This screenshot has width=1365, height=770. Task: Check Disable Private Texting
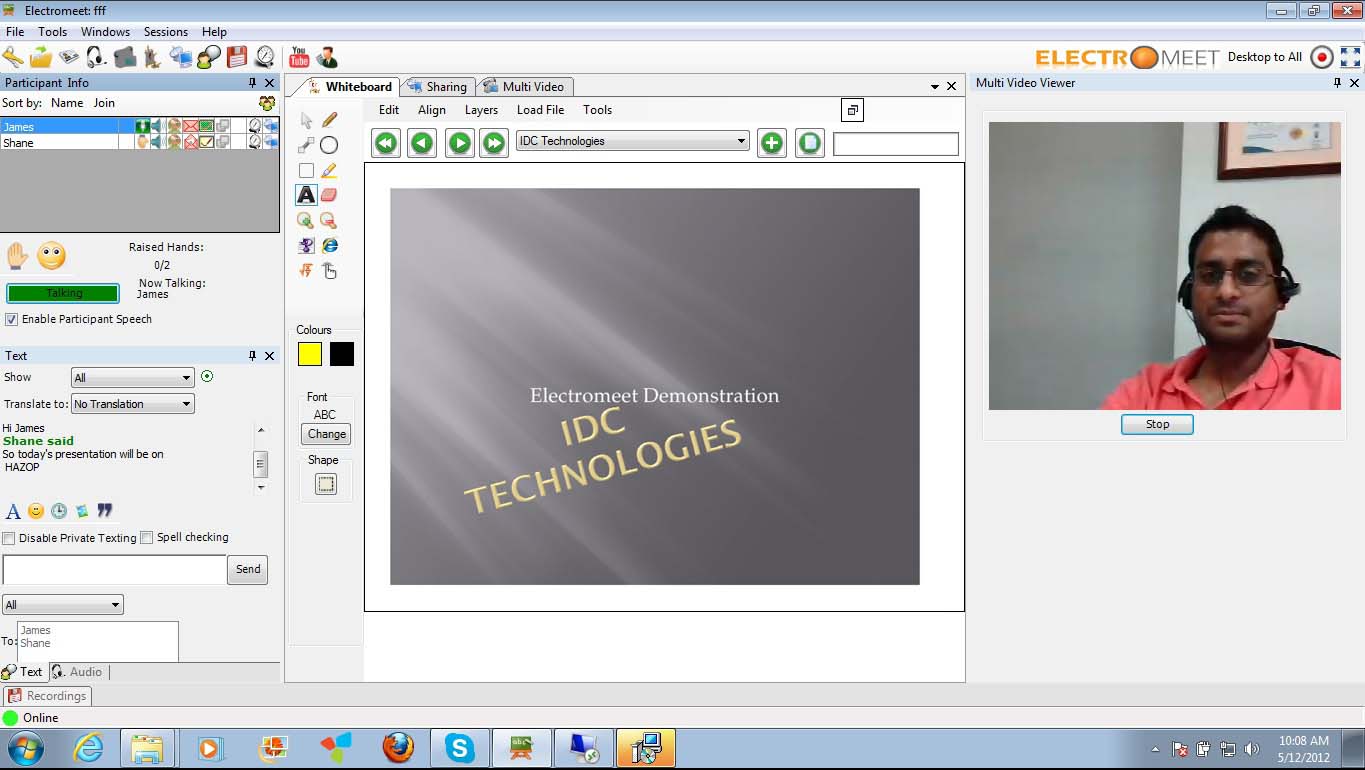[x=9, y=538]
